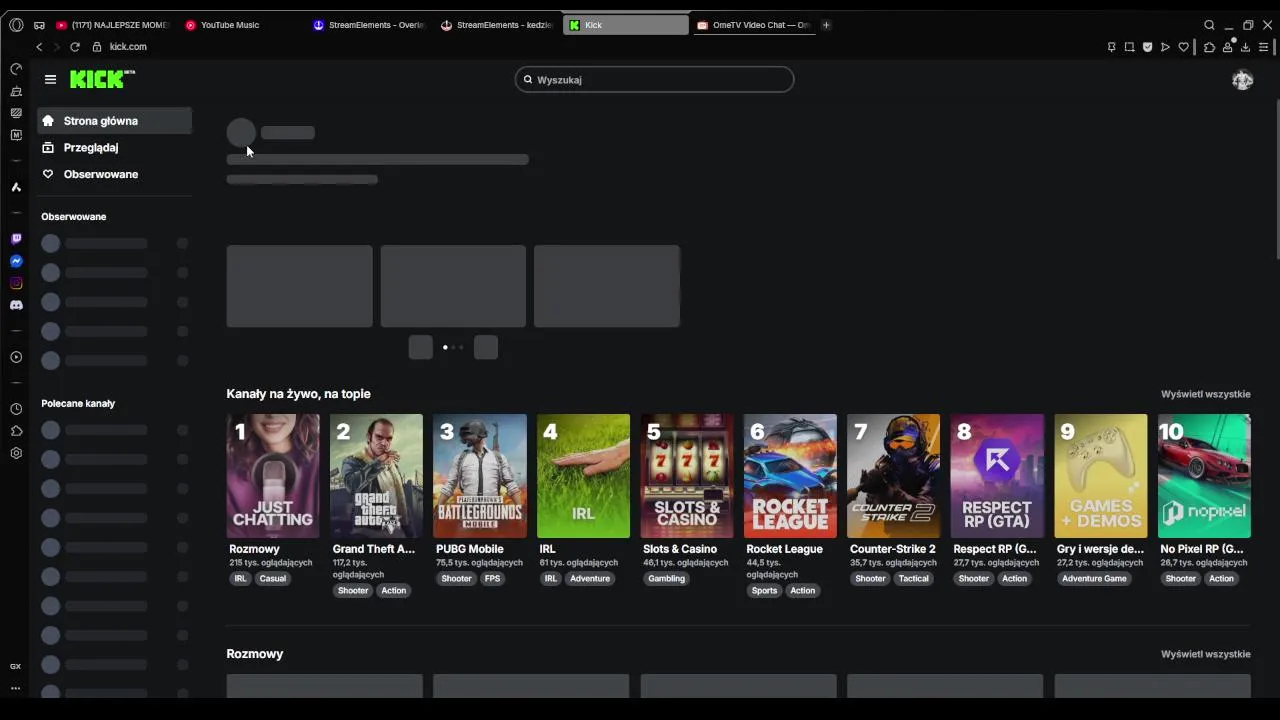Click the Tactical tag under Counter-Strike 2
Image resolution: width=1280 pixels, height=720 pixels.
913,579
